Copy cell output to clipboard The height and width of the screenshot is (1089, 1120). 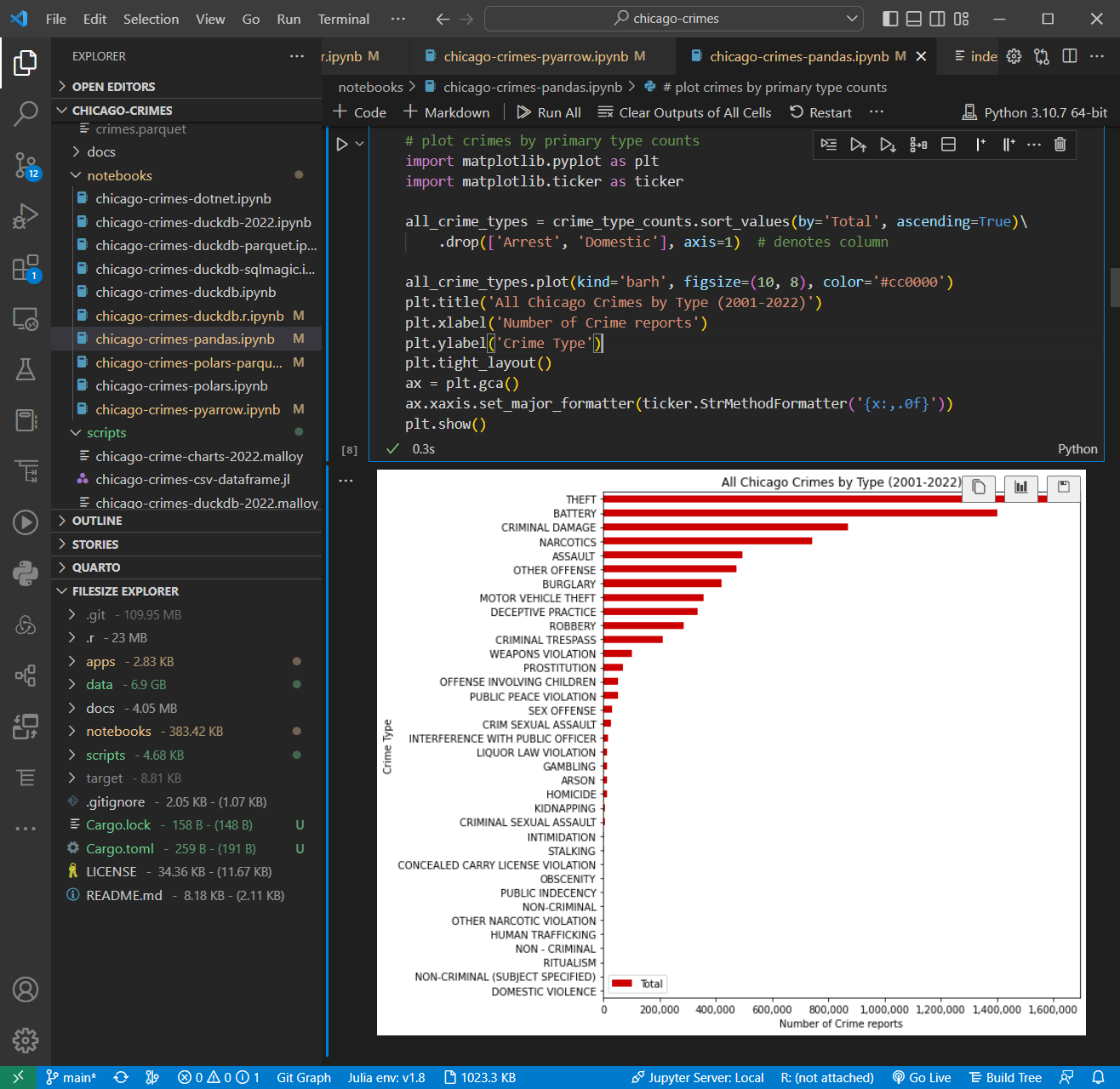tap(979, 487)
